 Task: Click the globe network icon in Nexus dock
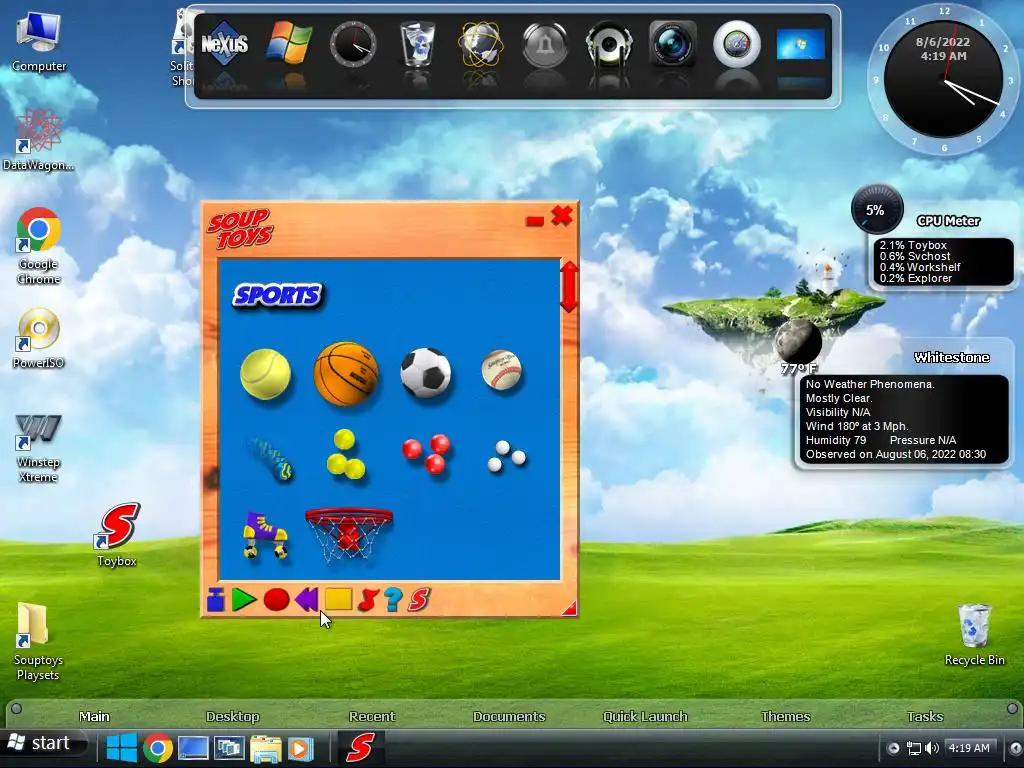(x=481, y=44)
